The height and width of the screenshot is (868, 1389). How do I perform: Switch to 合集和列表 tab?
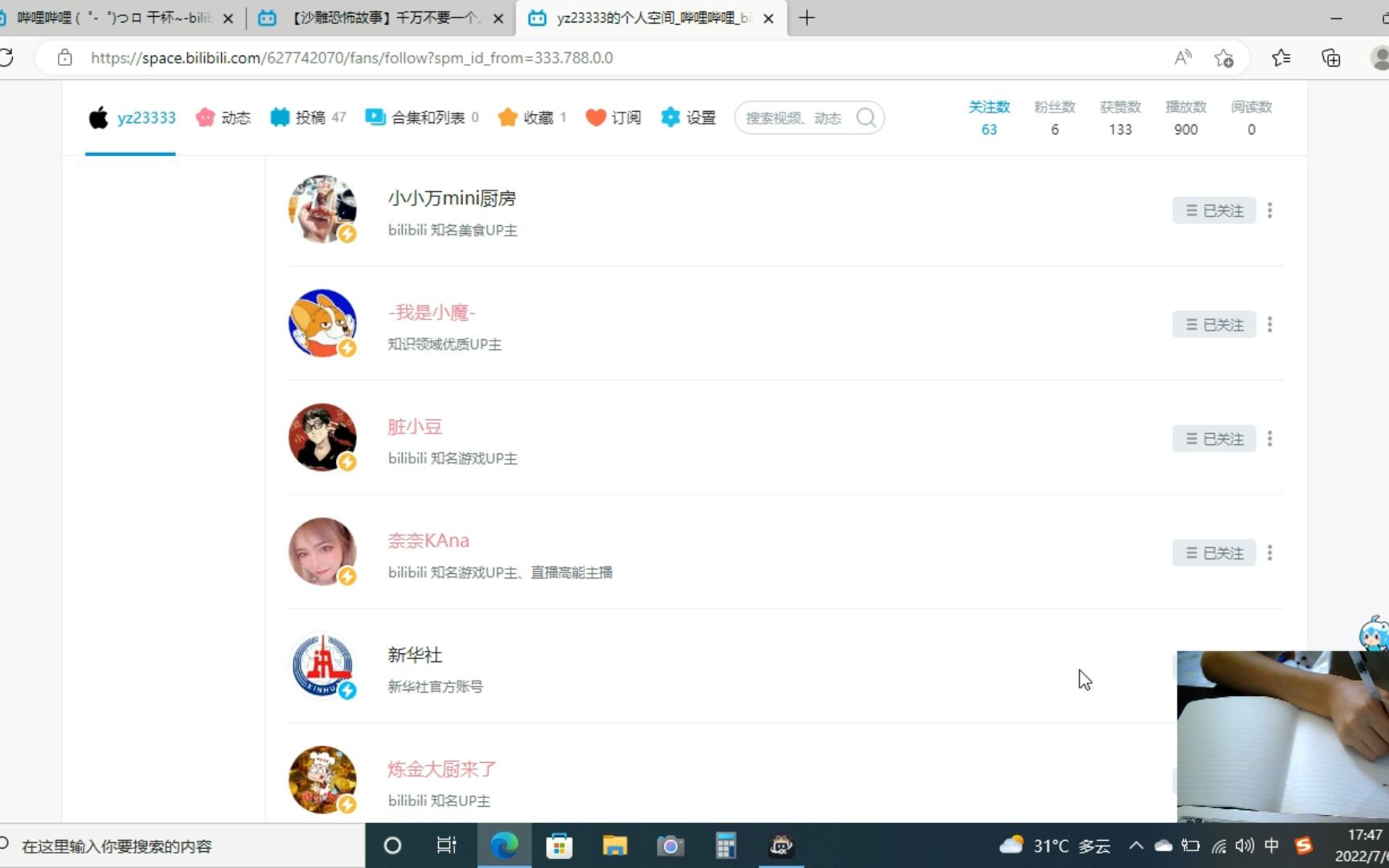[x=422, y=117]
